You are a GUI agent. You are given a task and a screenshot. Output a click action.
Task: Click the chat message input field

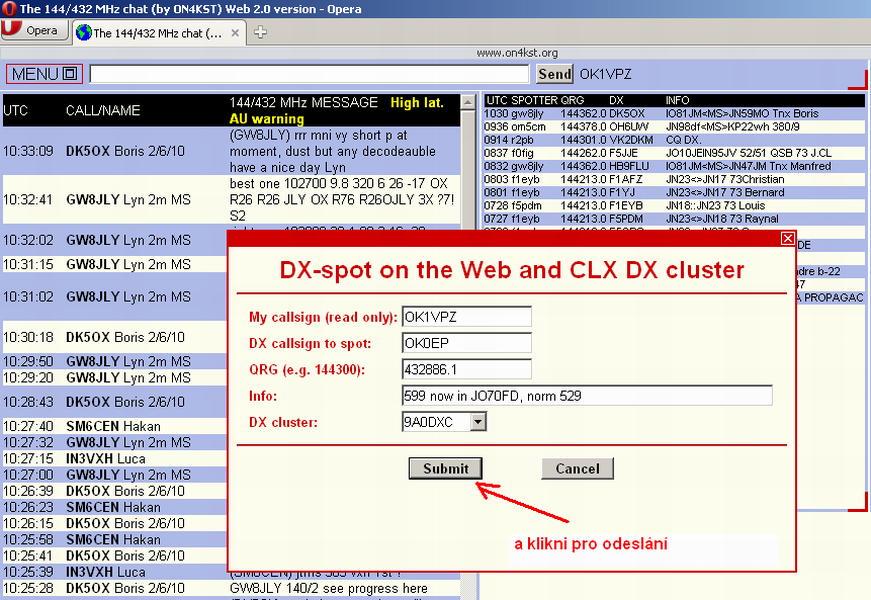(308, 74)
